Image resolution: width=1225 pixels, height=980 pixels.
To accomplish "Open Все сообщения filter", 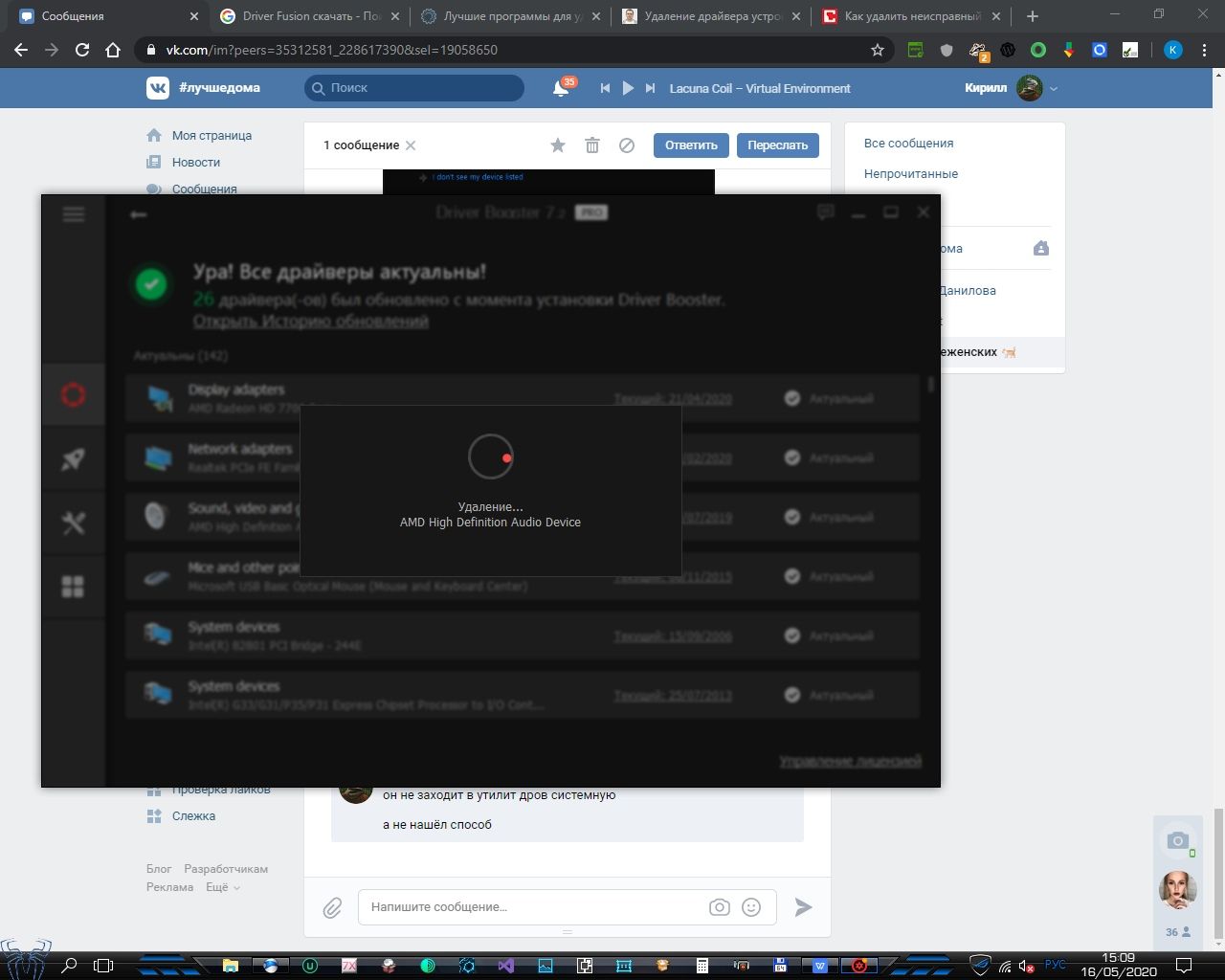I will click(908, 144).
